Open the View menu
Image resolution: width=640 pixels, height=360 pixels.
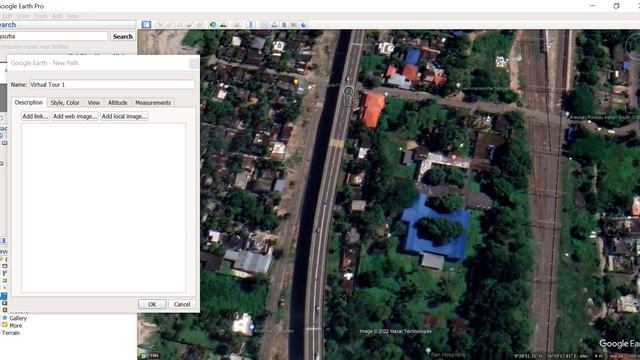[23, 16]
